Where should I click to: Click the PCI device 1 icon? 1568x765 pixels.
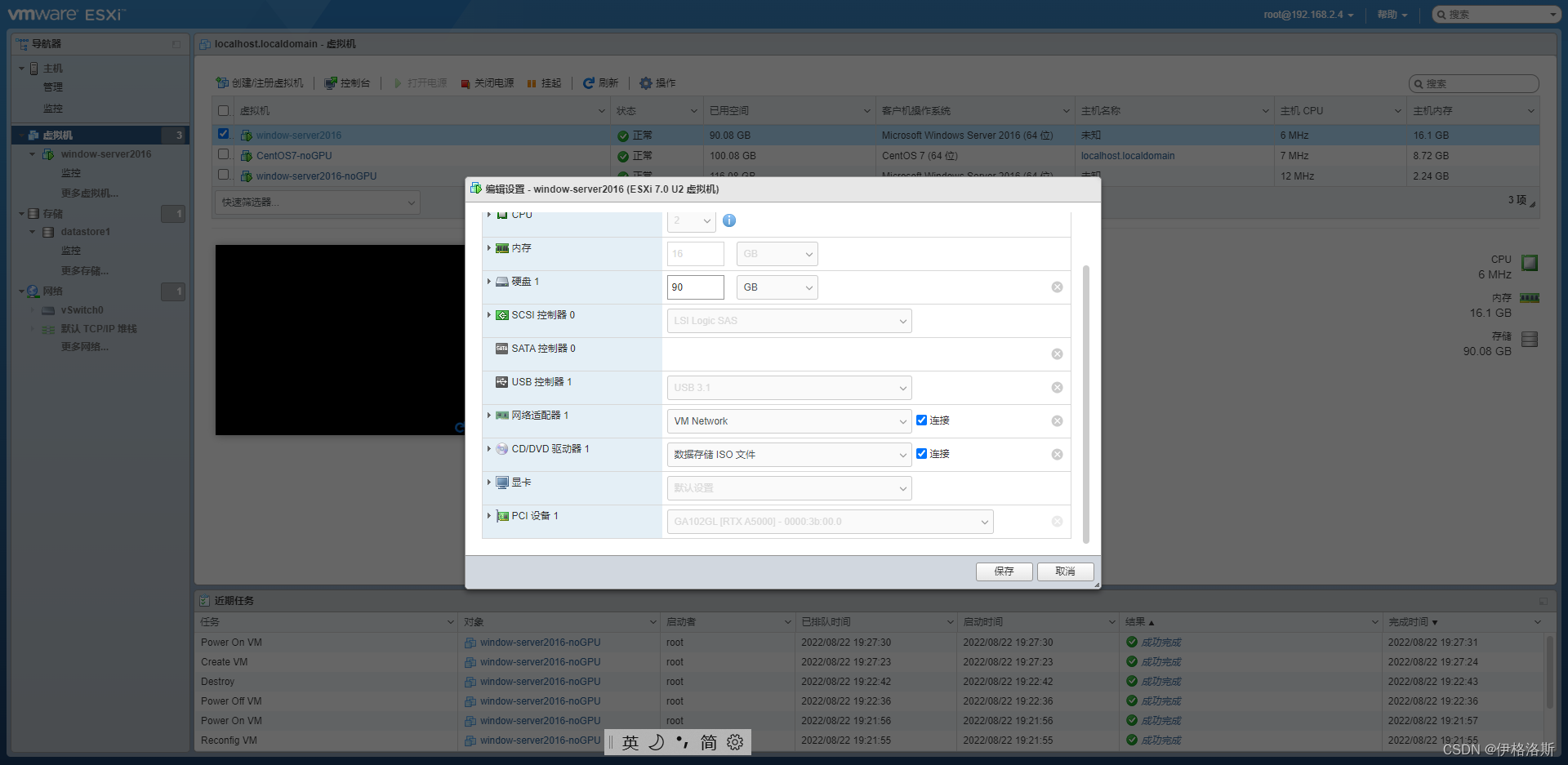502,516
